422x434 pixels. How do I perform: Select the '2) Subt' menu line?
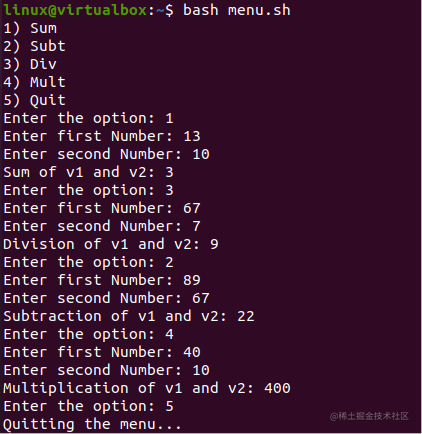34,46
